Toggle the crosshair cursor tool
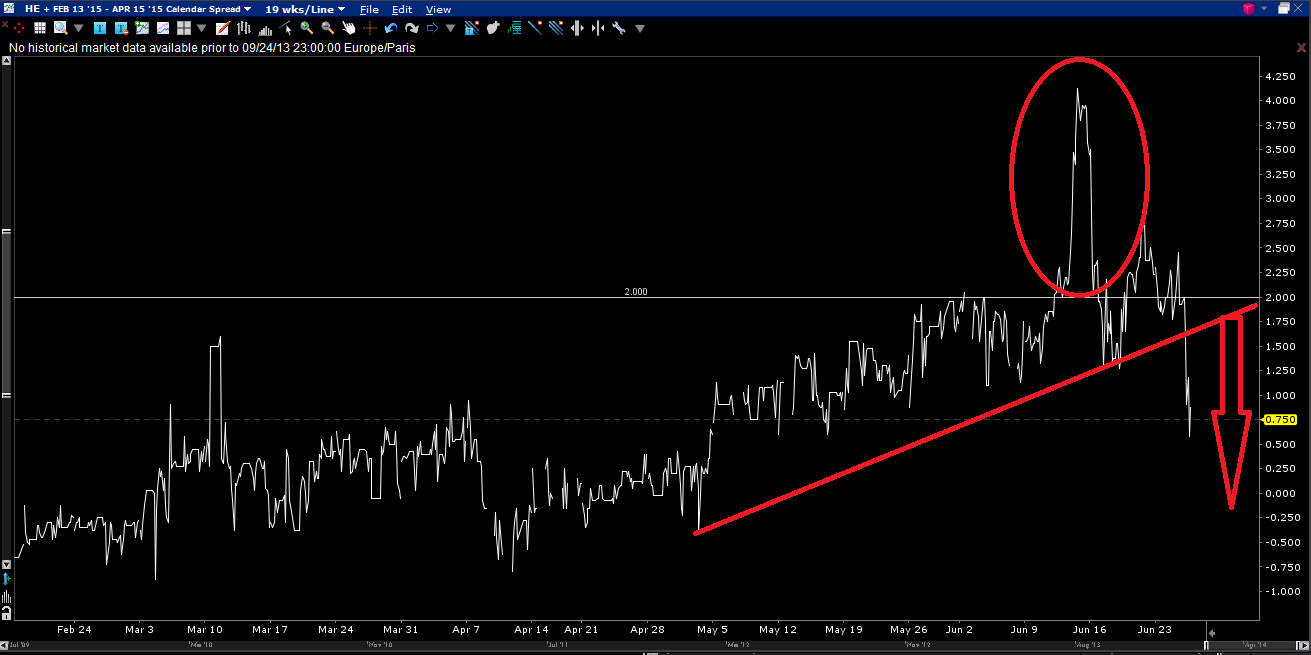The image size is (1311, 655). pos(372,28)
